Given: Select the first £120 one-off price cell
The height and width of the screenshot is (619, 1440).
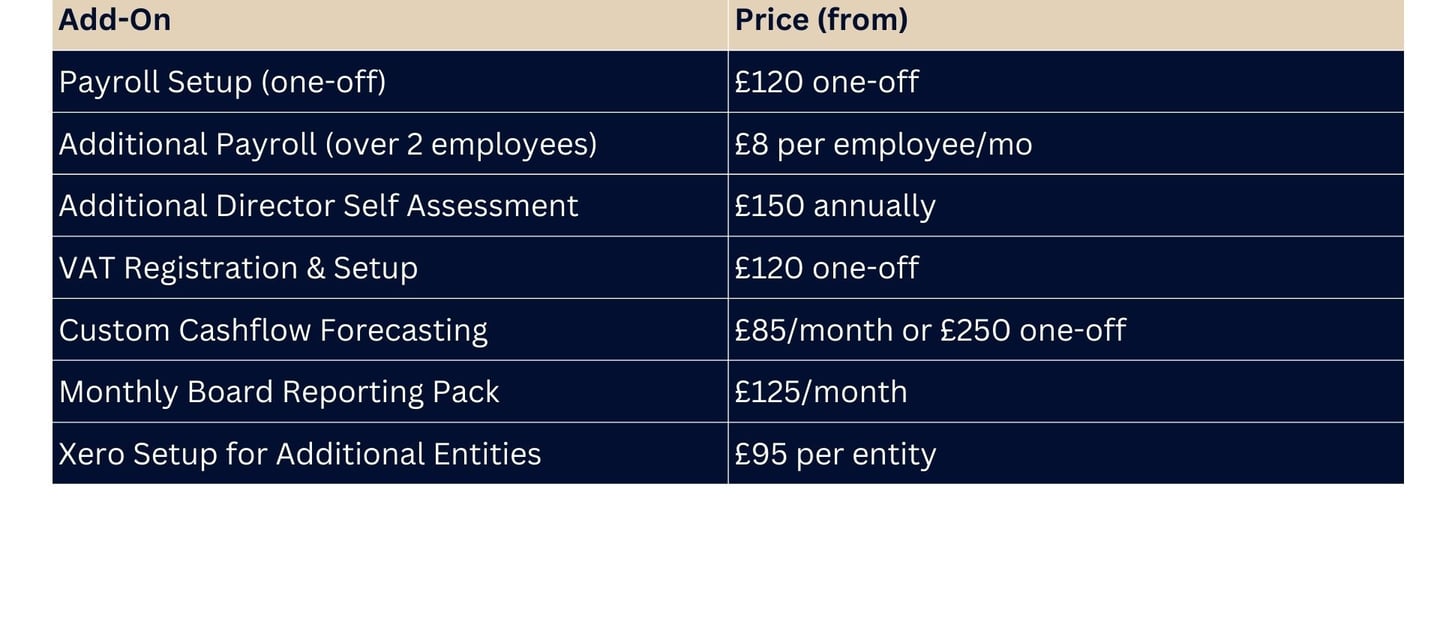Looking at the screenshot, I should click(1066, 82).
